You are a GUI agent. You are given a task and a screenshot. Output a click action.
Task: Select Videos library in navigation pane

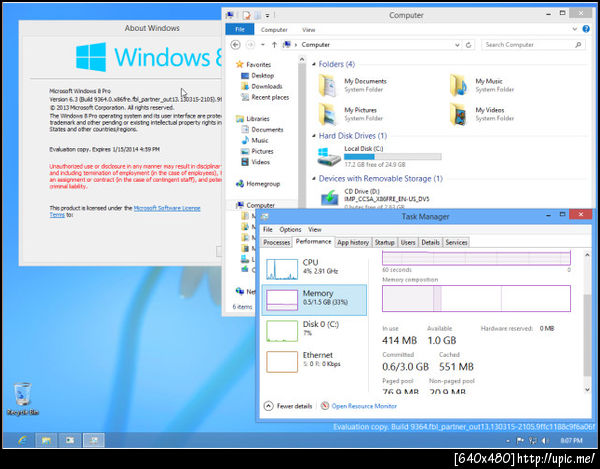260,162
